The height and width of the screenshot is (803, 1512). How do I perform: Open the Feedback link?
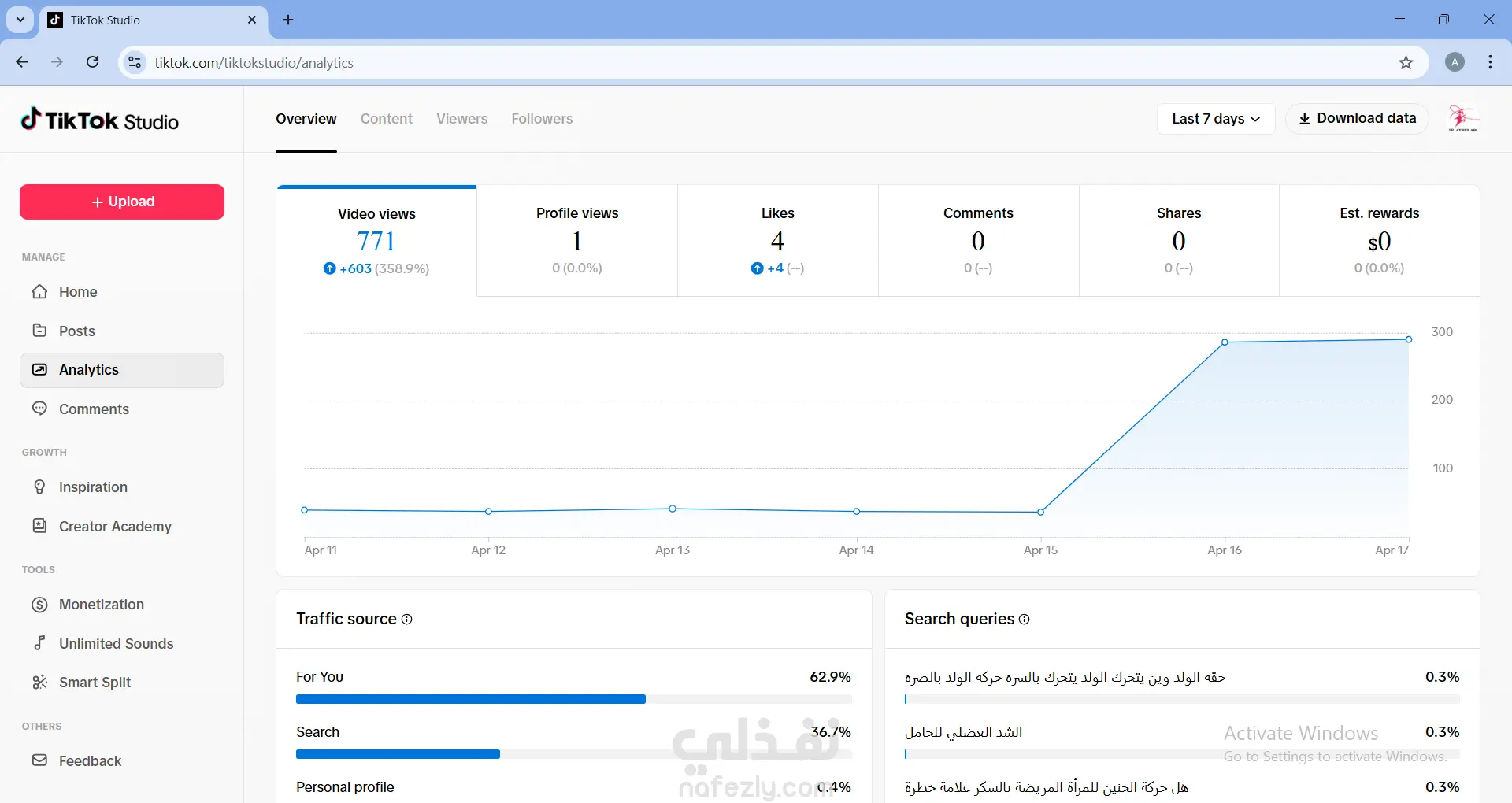click(x=122, y=760)
